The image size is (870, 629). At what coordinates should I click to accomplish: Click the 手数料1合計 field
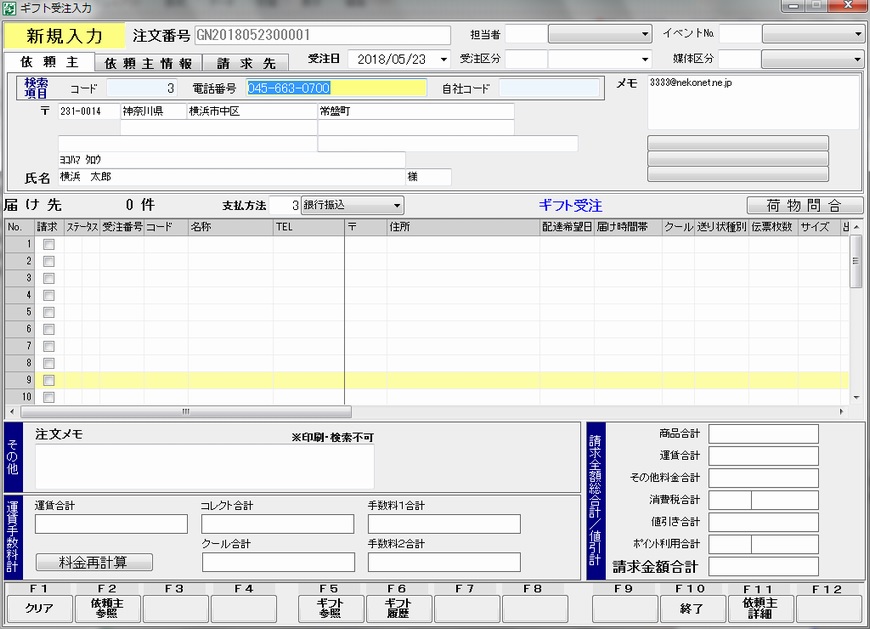[x=444, y=524]
